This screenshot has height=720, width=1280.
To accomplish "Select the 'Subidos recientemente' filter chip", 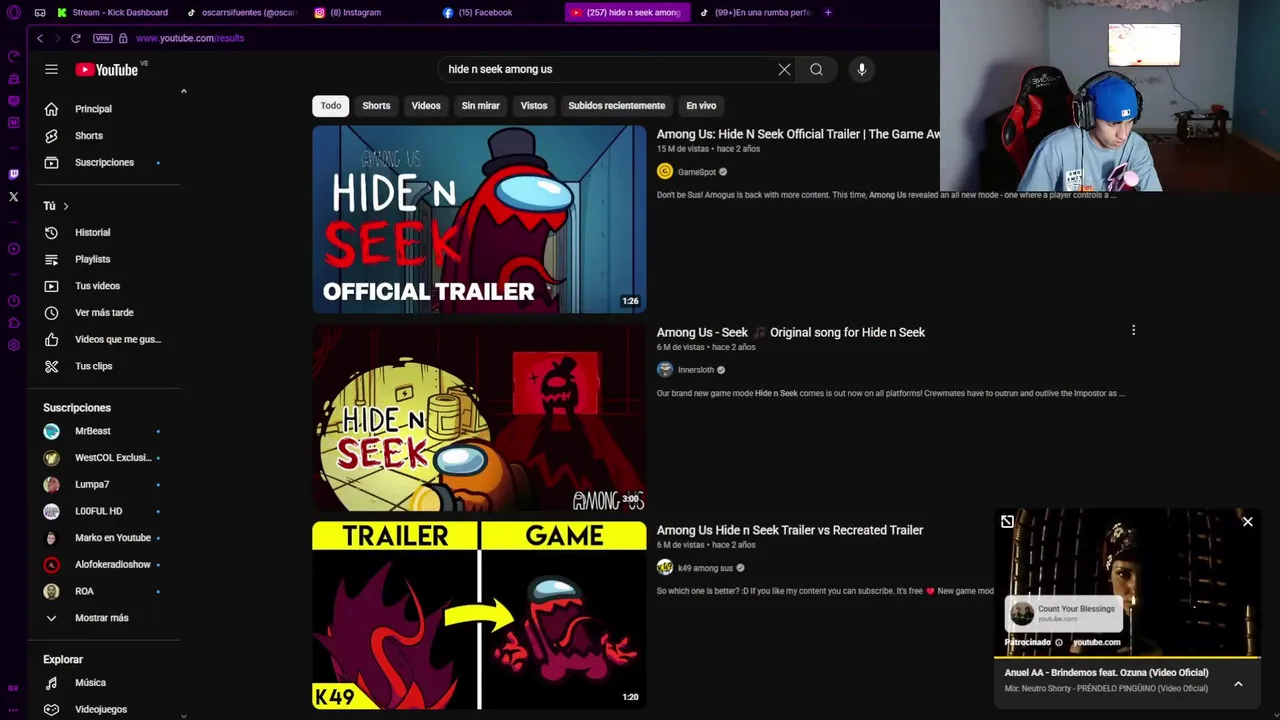I will pos(616,106).
